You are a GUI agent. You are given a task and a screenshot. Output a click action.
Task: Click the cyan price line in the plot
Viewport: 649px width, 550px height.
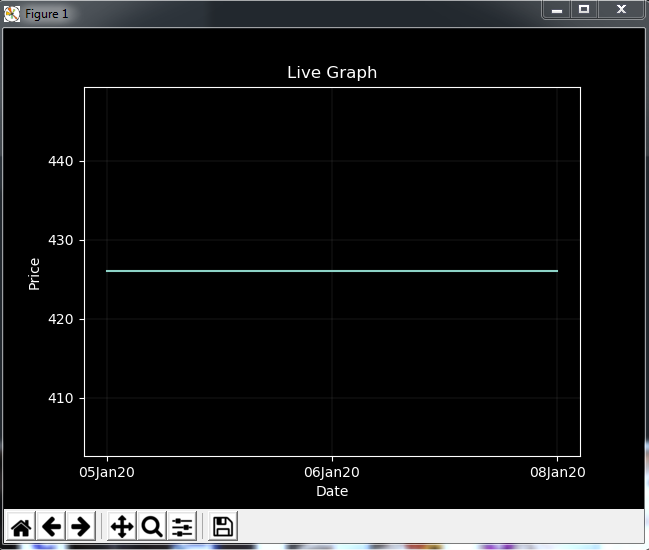(x=332, y=271)
